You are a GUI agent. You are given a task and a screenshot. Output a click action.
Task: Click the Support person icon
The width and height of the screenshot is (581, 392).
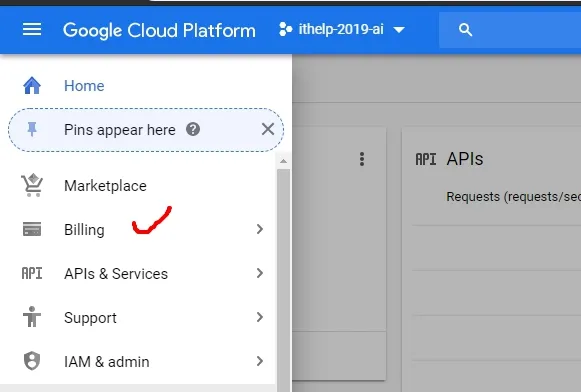(32, 317)
